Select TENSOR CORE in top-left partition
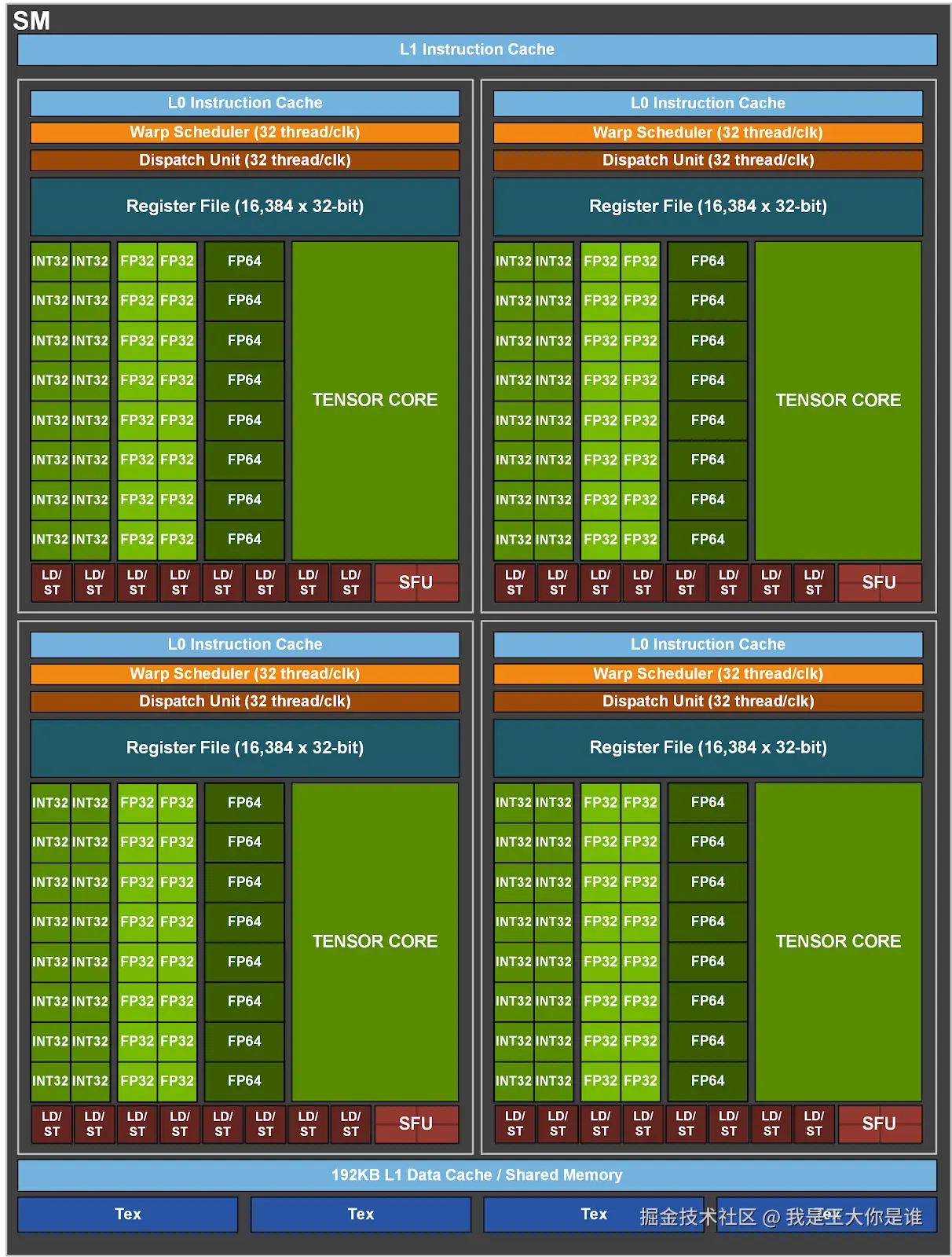Viewport: 952px width, 1257px height. [375, 400]
